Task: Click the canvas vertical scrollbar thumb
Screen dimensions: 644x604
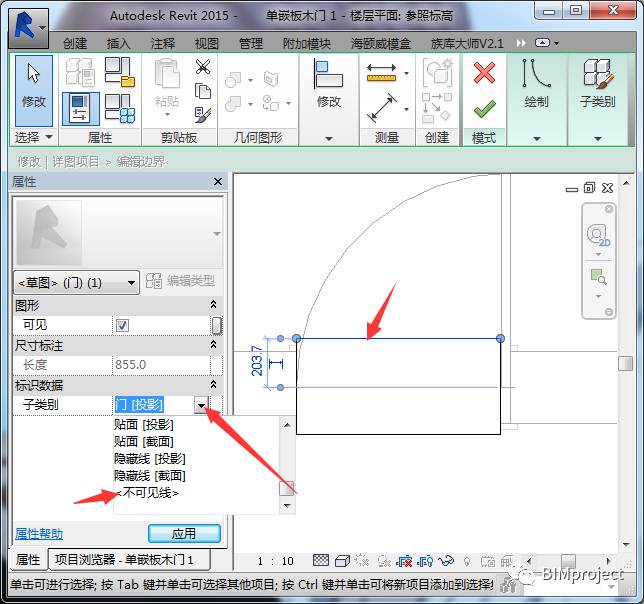Action: point(626,363)
